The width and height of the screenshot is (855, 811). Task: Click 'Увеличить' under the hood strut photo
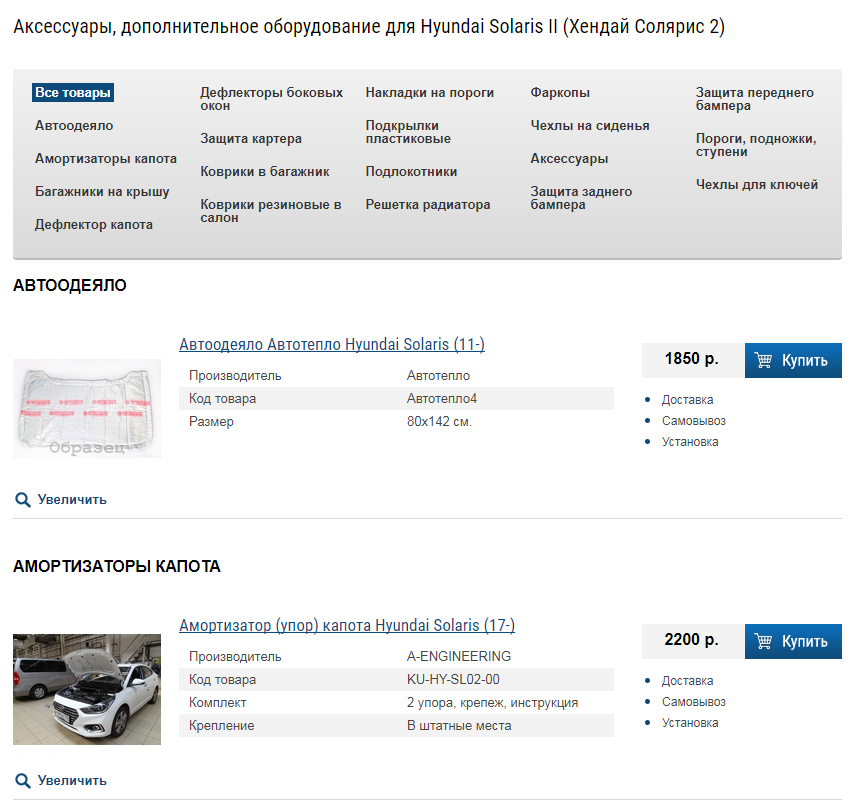coord(72,780)
